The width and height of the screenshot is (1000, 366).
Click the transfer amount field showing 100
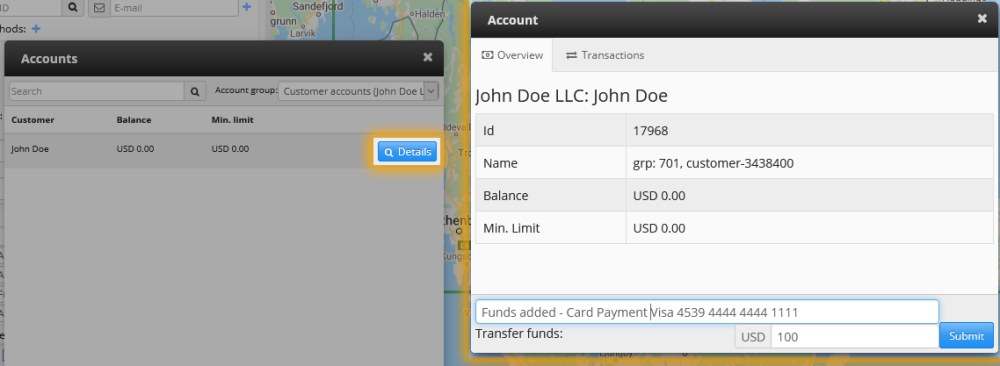tap(855, 337)
